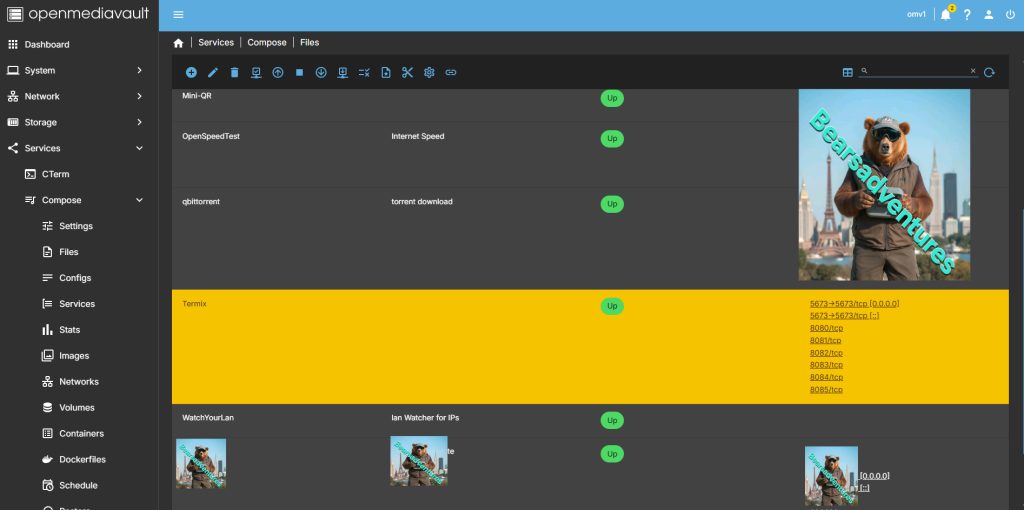Click the trash delete icon
This screenshot has height=510, width=1024.
tap(234, 72)
